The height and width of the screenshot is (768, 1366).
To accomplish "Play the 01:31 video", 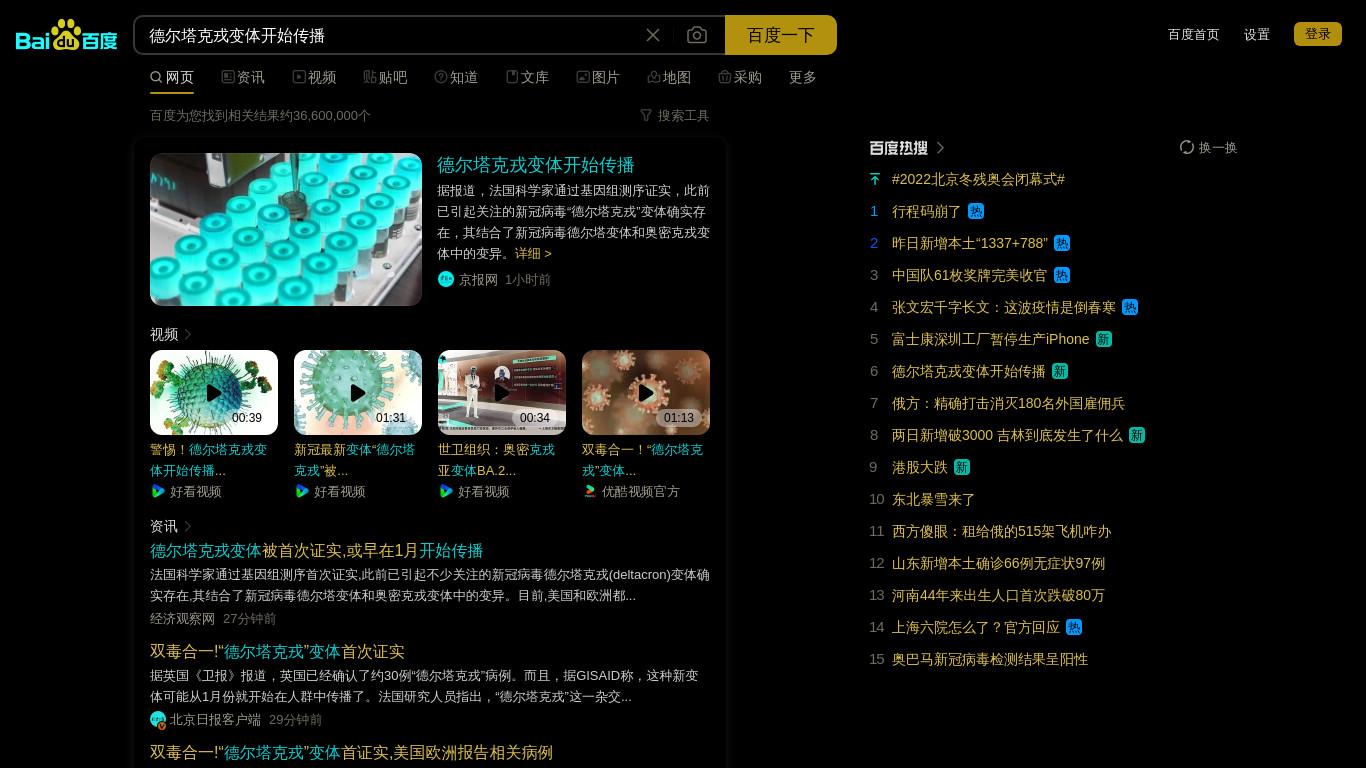I will [x=358, y=392].
